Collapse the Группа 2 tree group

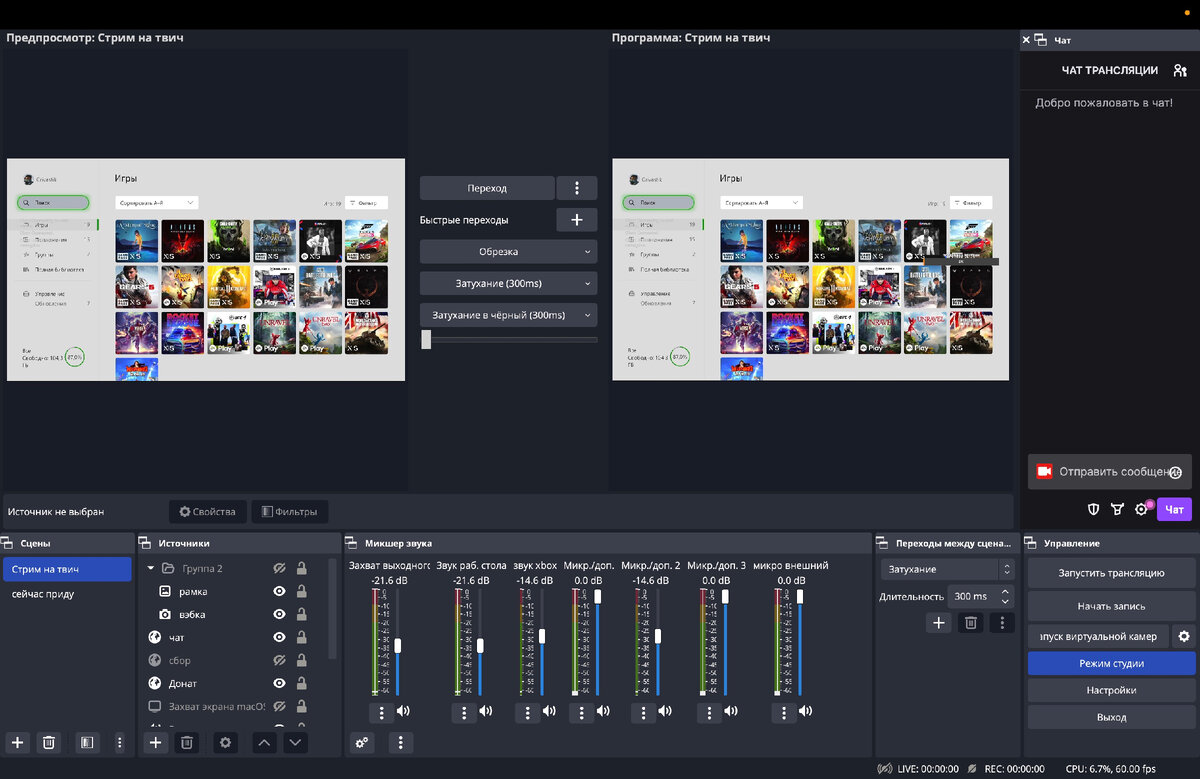tap(151, 568)
